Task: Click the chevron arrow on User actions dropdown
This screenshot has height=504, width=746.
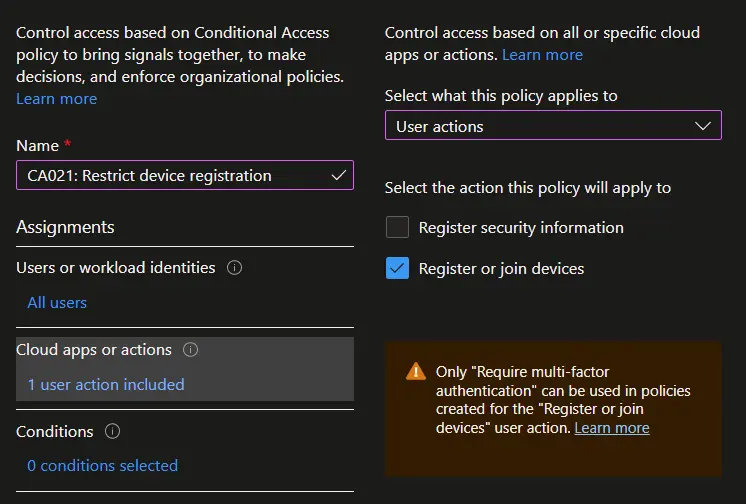Action: pyautogui.click(x=702, y=126)
